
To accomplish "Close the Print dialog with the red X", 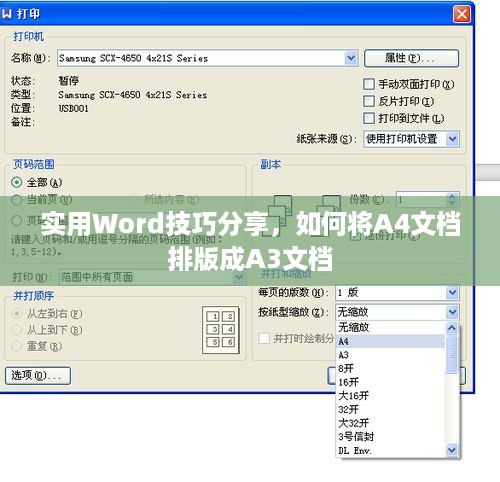I will pos(462,14).
